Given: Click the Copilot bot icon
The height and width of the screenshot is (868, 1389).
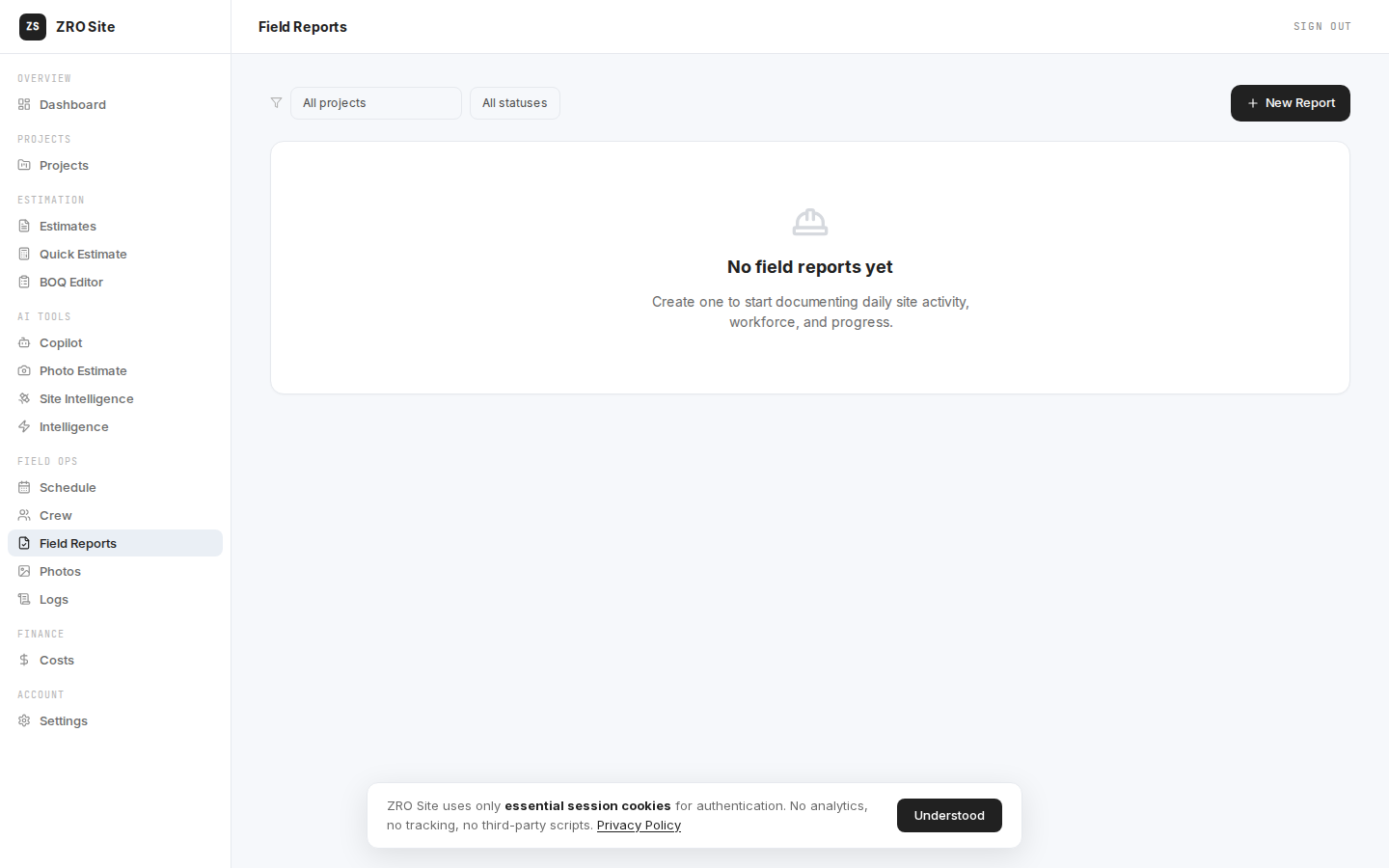Looking at the screenshot, I should 24,342.
